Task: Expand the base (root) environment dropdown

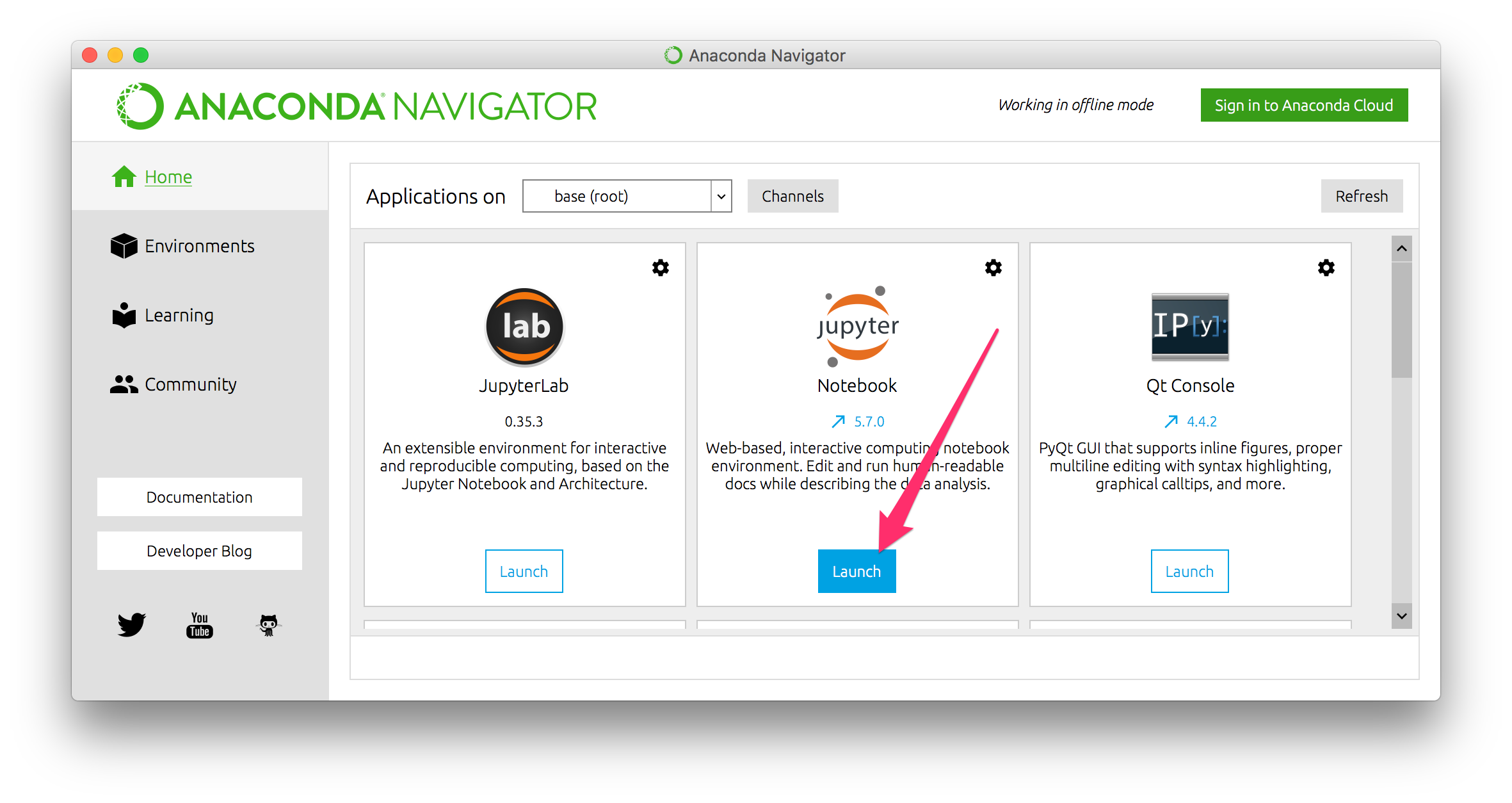Action: pos(721,197)
